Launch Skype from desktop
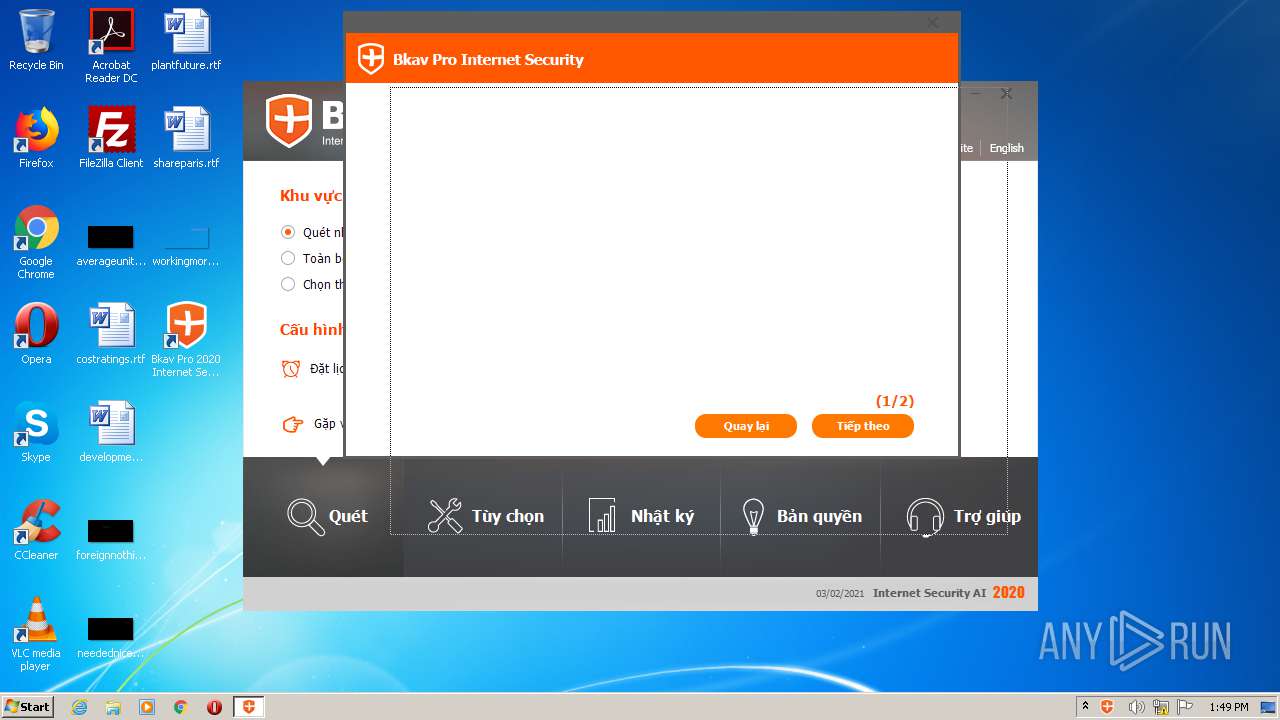The height and width of the screenshot is (720, 1280). tap(36, 432)
